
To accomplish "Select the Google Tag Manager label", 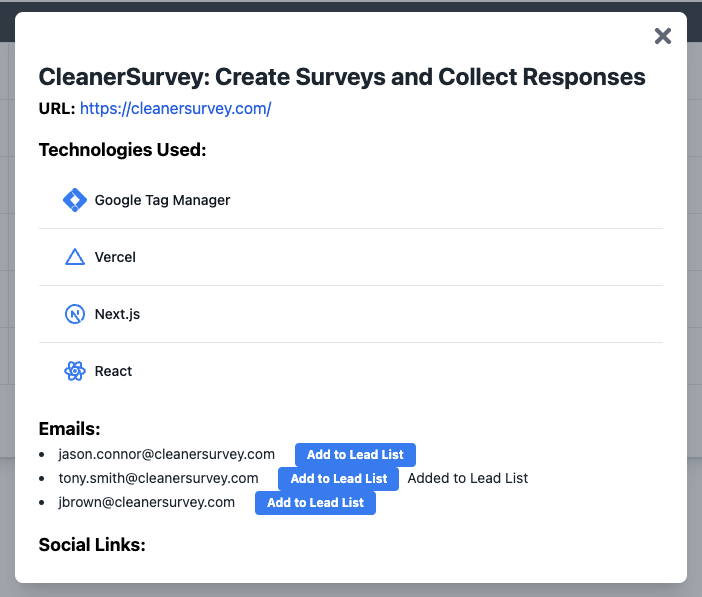I will point(162,200).
